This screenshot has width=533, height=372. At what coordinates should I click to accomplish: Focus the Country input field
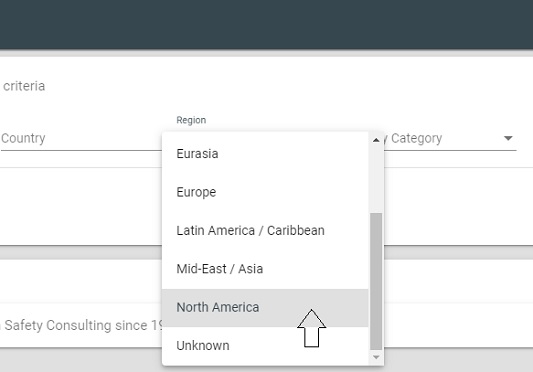tap(81, 138)
